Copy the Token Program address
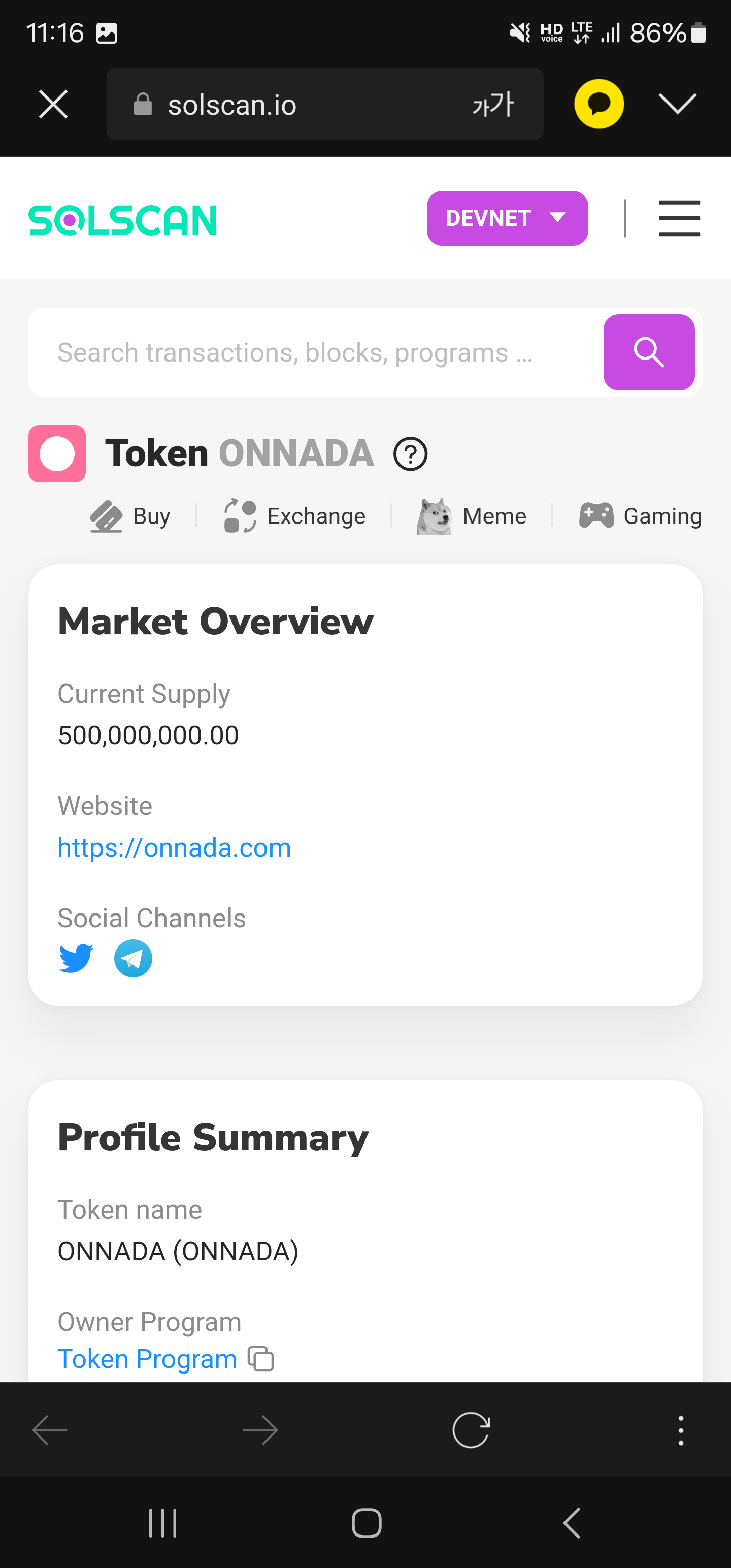Screen dimensions: 731x1568 tap(261, 1359)
